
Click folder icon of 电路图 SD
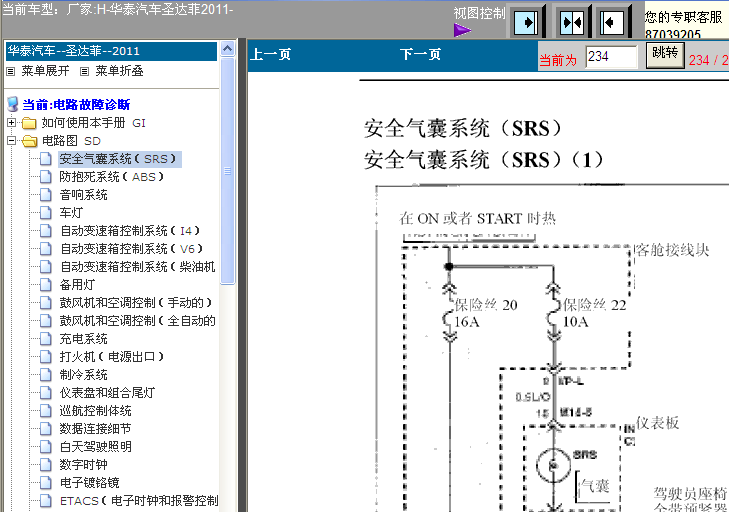(29, 141)
